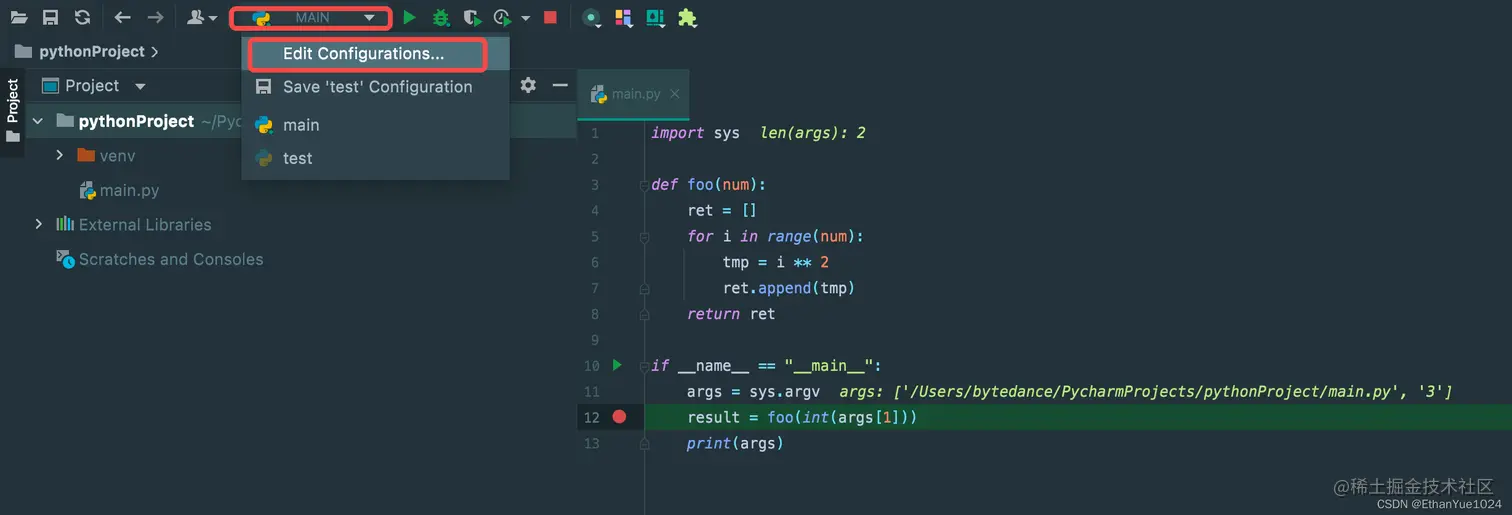Screen dimensions: 1512x515
Task: Click the multicolor squares toolbar icon
Action: 623,17
